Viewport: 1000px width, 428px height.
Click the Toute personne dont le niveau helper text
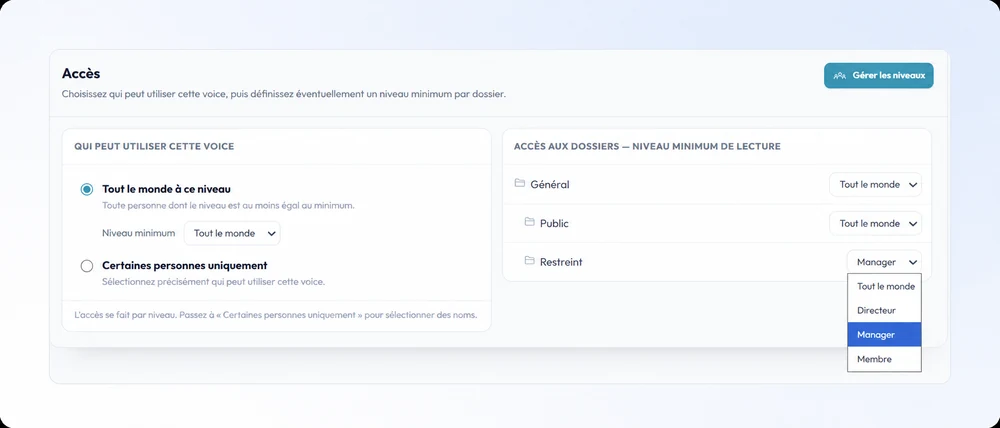pos(228,206)
